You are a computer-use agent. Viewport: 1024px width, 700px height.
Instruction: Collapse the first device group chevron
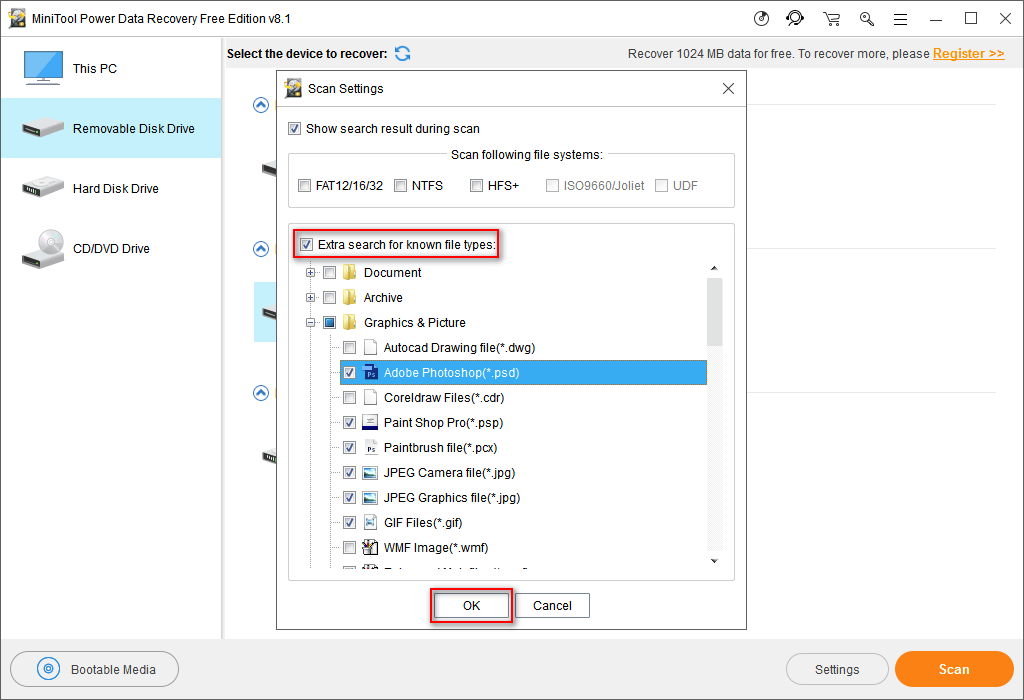pyautogui.click(x=261, y=104)
